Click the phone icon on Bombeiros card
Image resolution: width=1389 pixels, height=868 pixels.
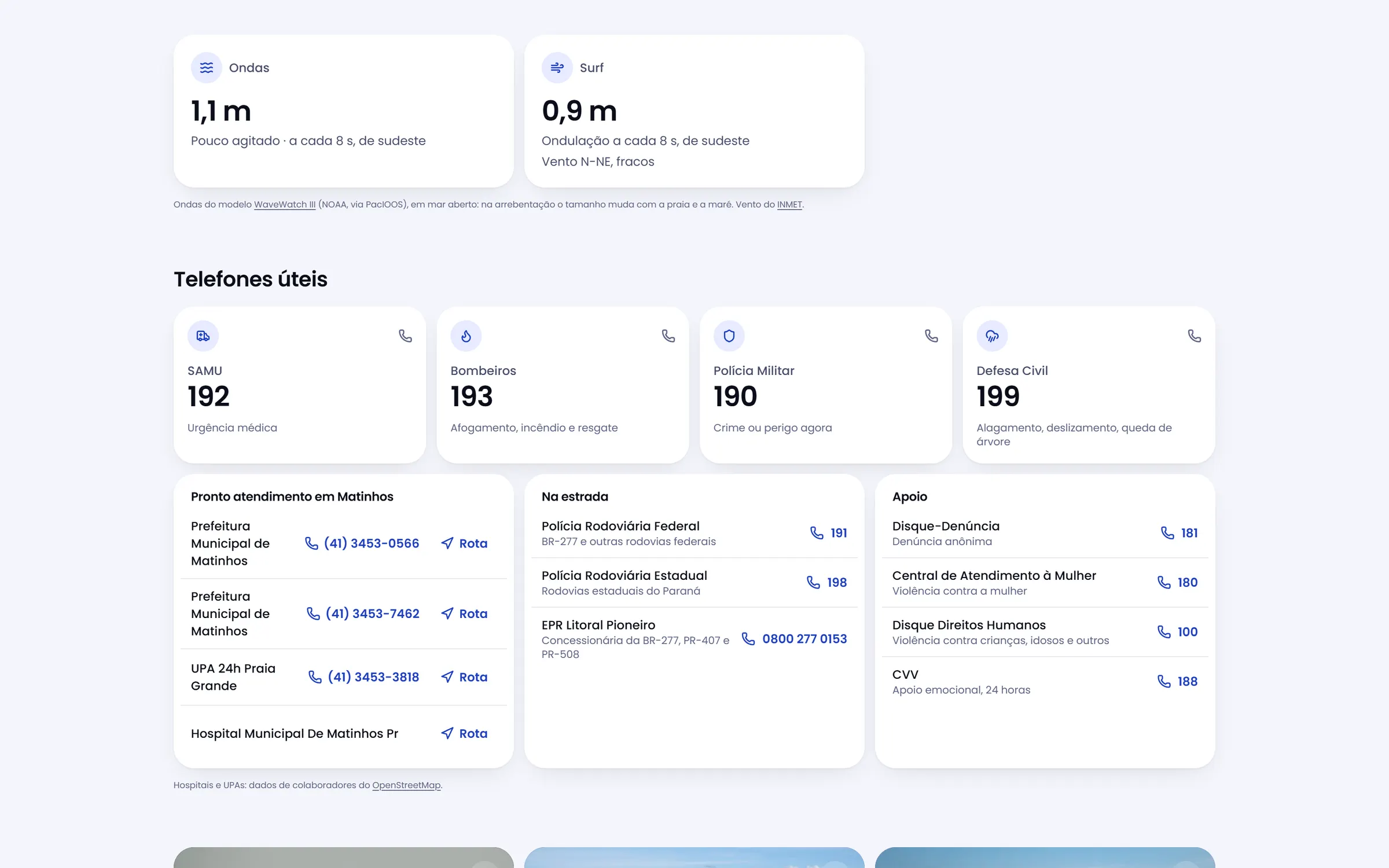668,336
